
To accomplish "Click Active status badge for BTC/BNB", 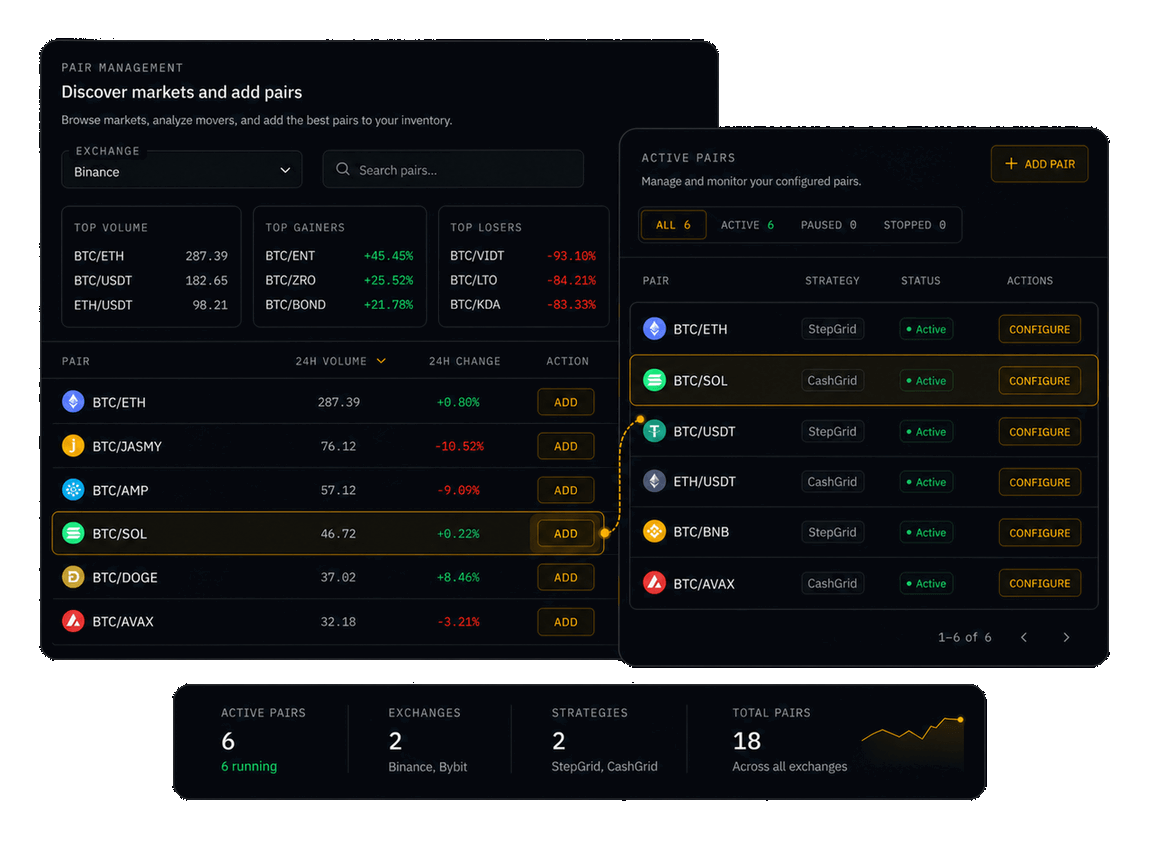I will [926, 533].
